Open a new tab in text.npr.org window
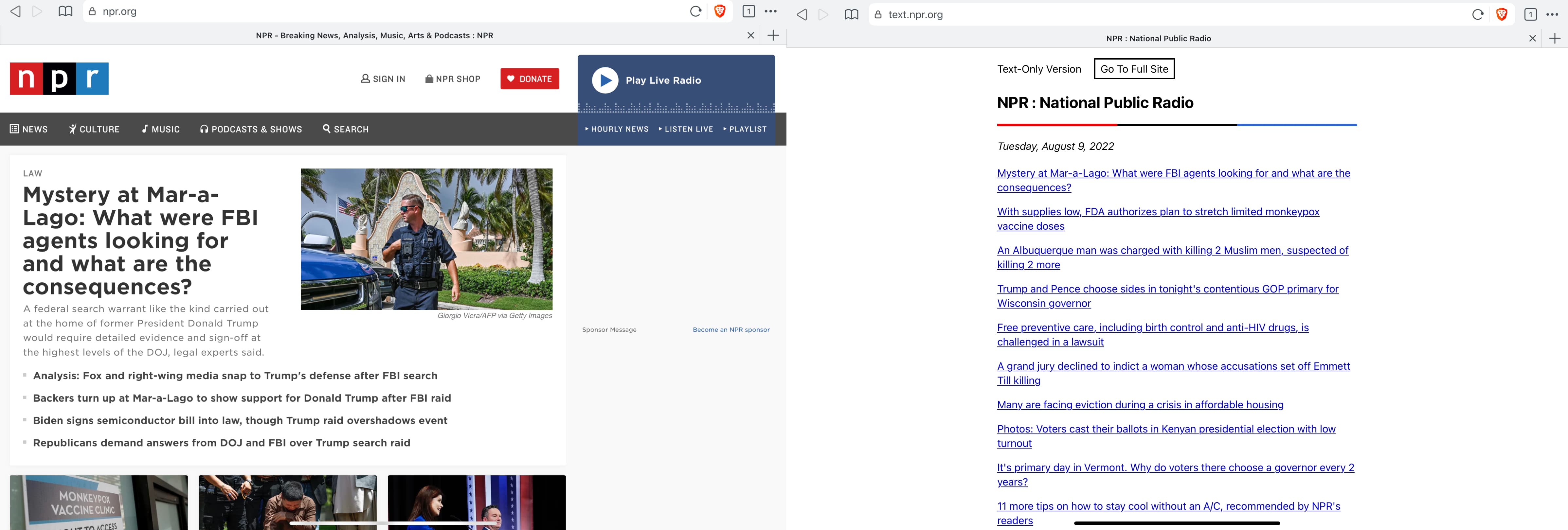Viewport: 1568px width, 530px height. coord(1555,38)
